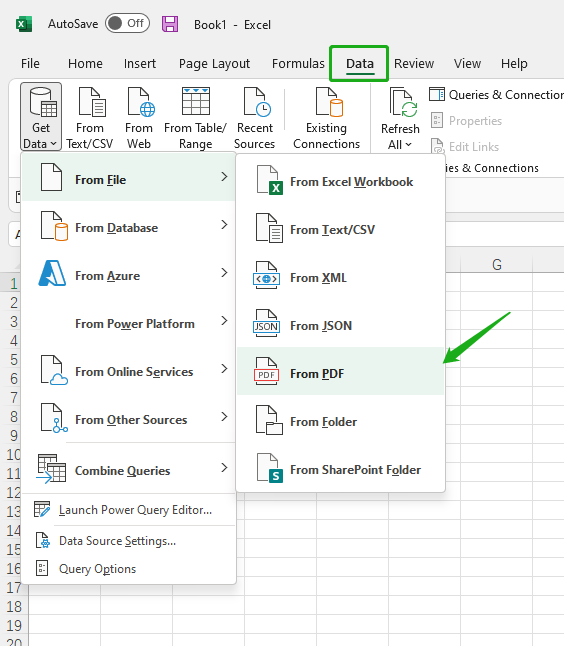Launch Power Query Editor
Viewport: 564px width, 646px height.
(128, 510)
